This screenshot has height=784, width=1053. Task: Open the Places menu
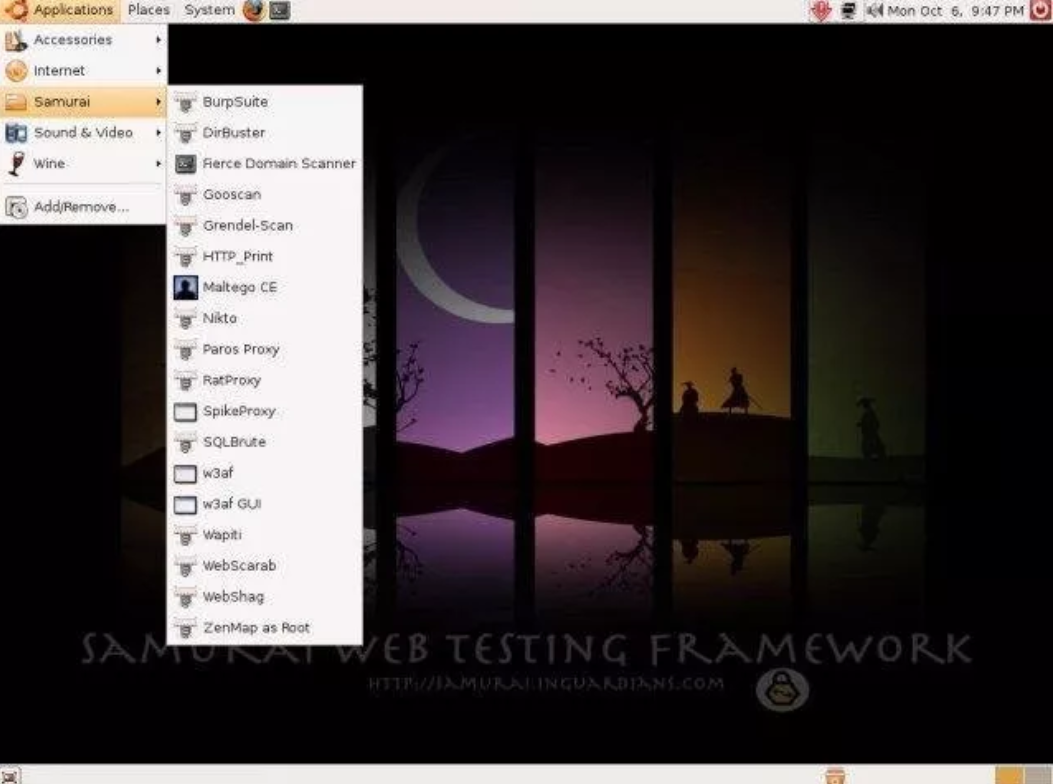click(148, 10)
